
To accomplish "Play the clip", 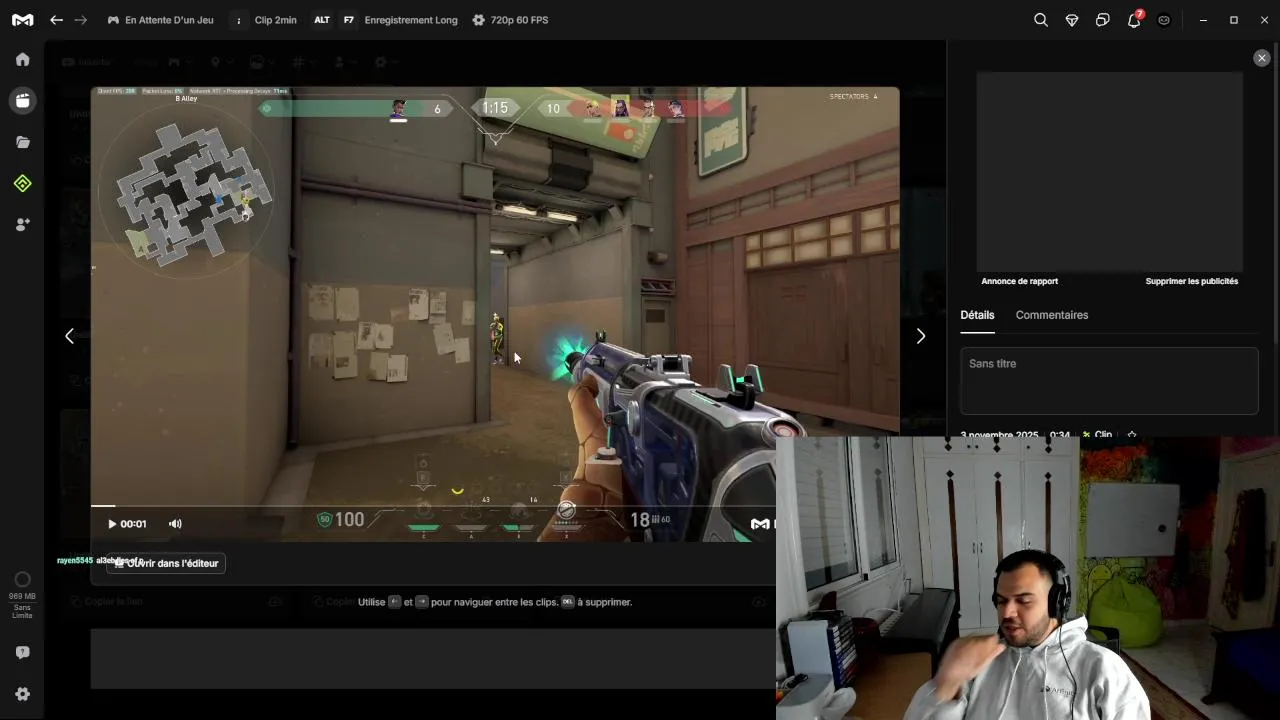I will [x=112, y=524].
